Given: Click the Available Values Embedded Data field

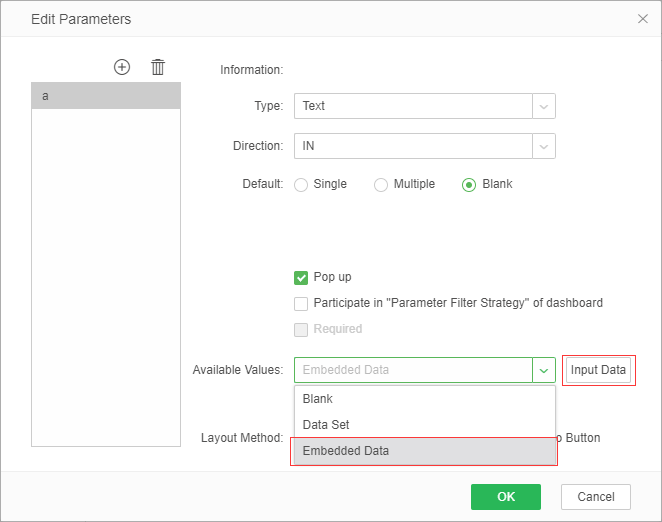Looking at the screenshot, I should (x=413, y=370).
